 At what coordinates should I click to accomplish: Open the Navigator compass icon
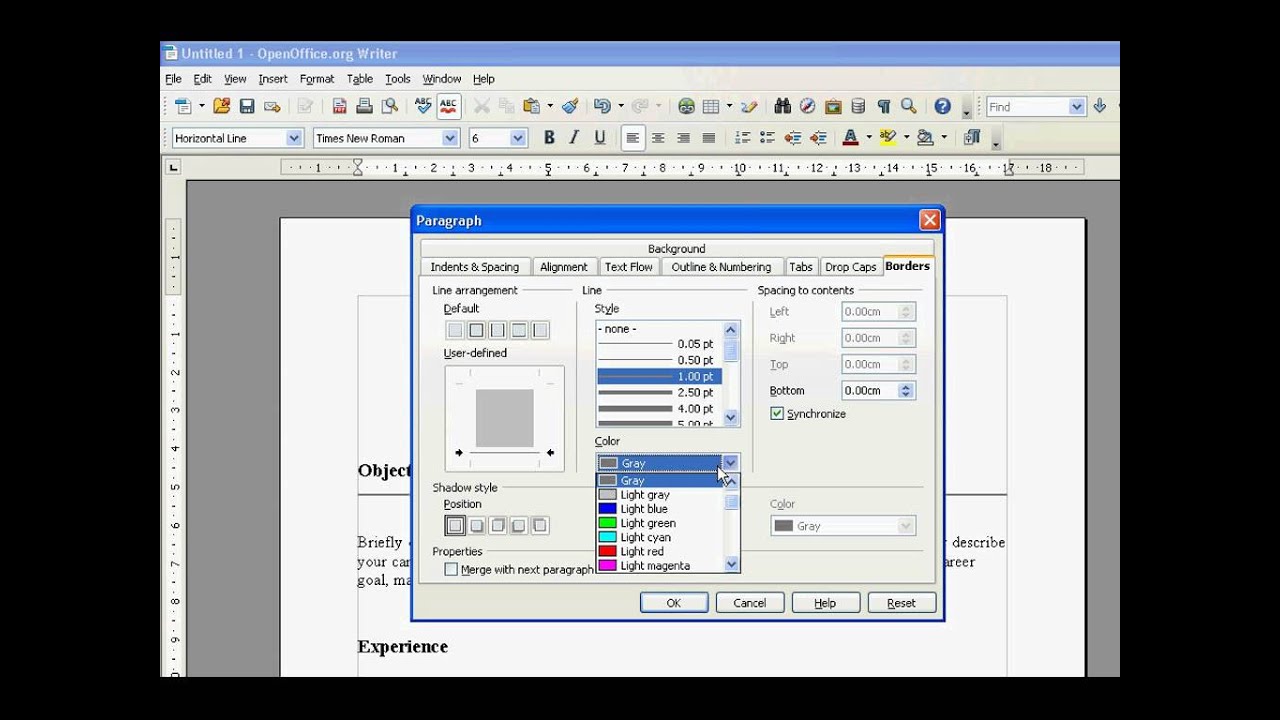(807, 106)
